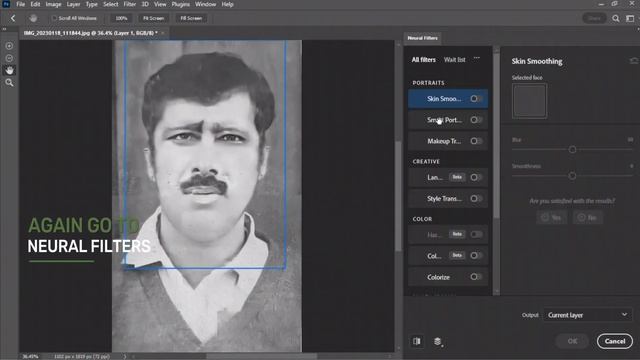The height and width of the screenshot is (360, 640).
Task: Select the magnifier Zoom tool in left toolbar
Action: pyautogui.click(x=9, y=82)
